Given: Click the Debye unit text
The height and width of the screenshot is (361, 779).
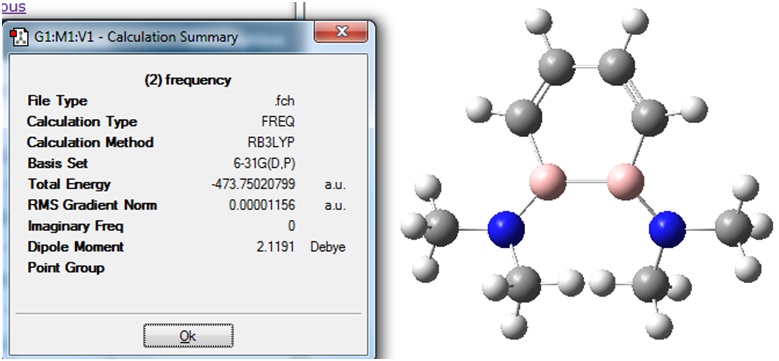Looking at the screenshot, I should click(x=327, y=247).
